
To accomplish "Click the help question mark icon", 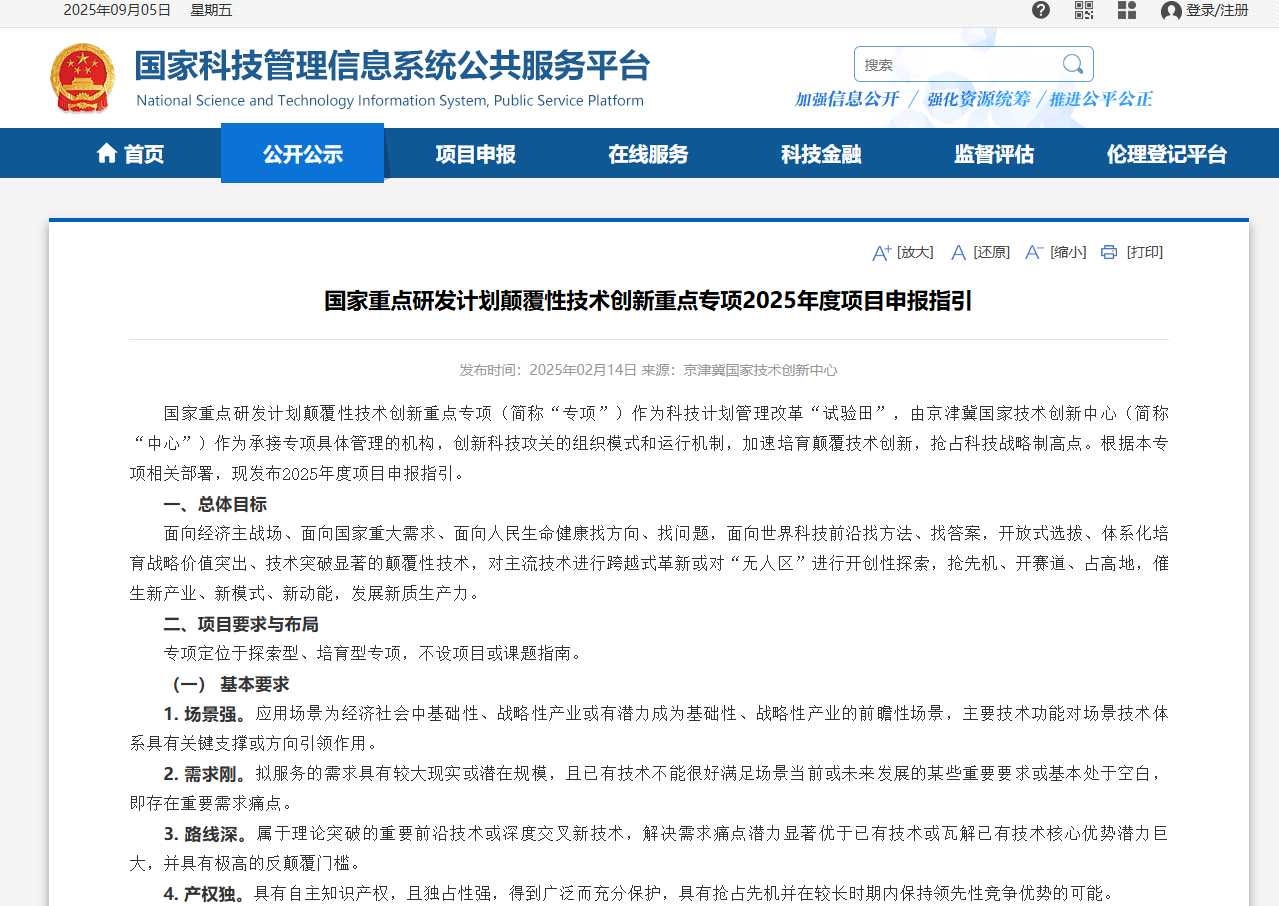I will [x=1041, y=10].
